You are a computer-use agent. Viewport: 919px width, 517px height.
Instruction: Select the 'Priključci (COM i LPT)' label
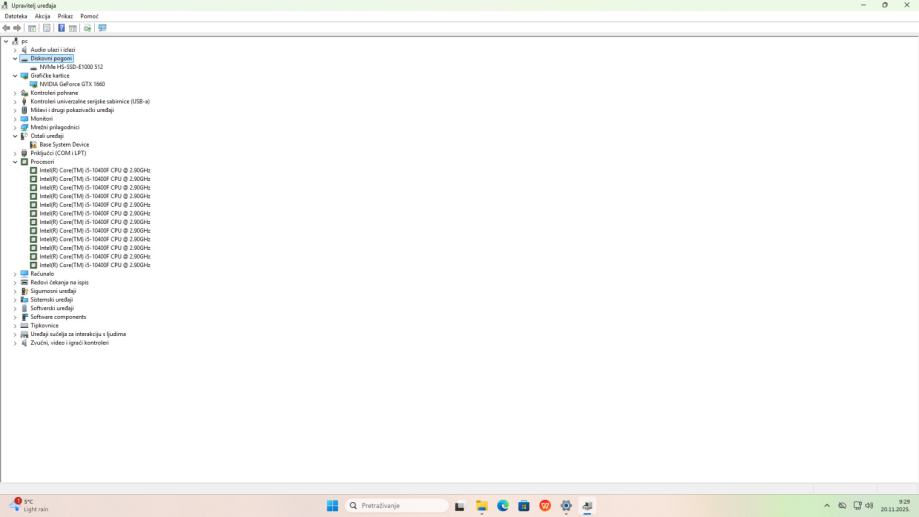(58, 153)
